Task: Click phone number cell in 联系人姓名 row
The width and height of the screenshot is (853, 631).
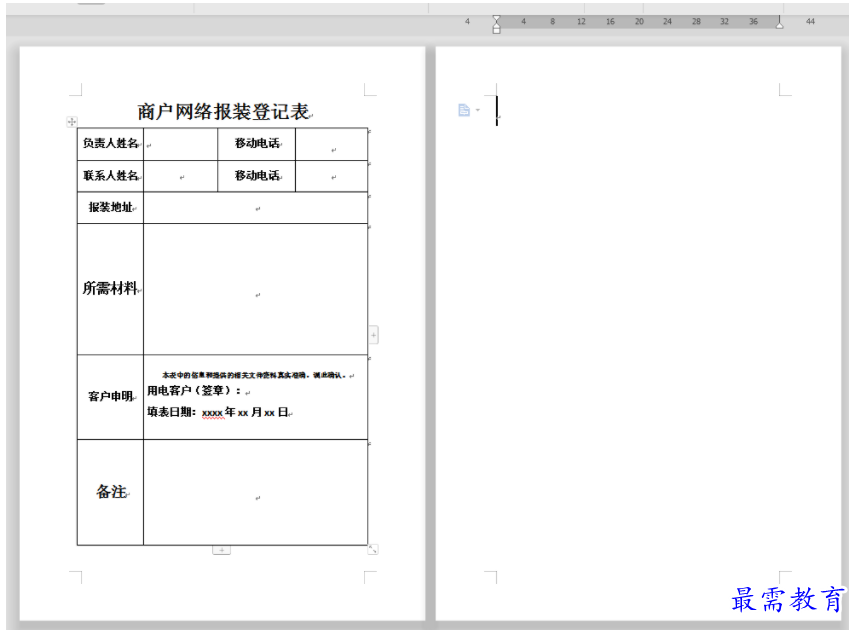Action: pos(332,176)
